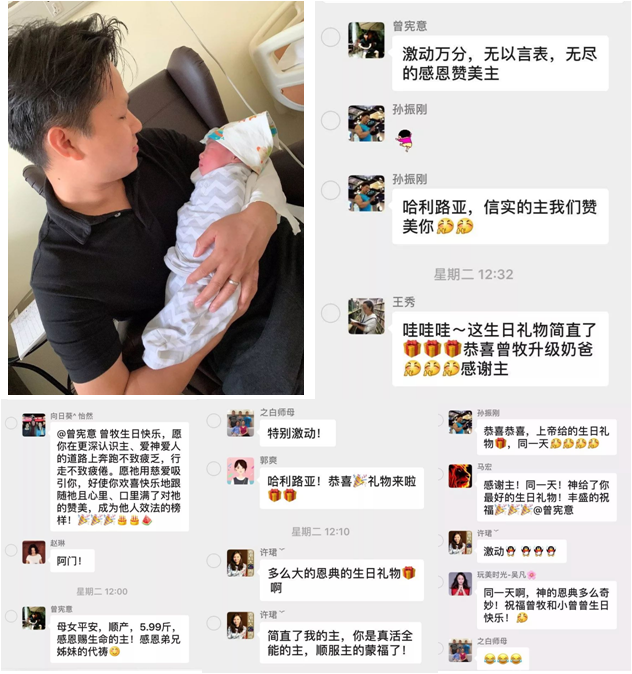Open 向日葵^怡然's avatar
The image size is (632, 674).
point(34,425)
